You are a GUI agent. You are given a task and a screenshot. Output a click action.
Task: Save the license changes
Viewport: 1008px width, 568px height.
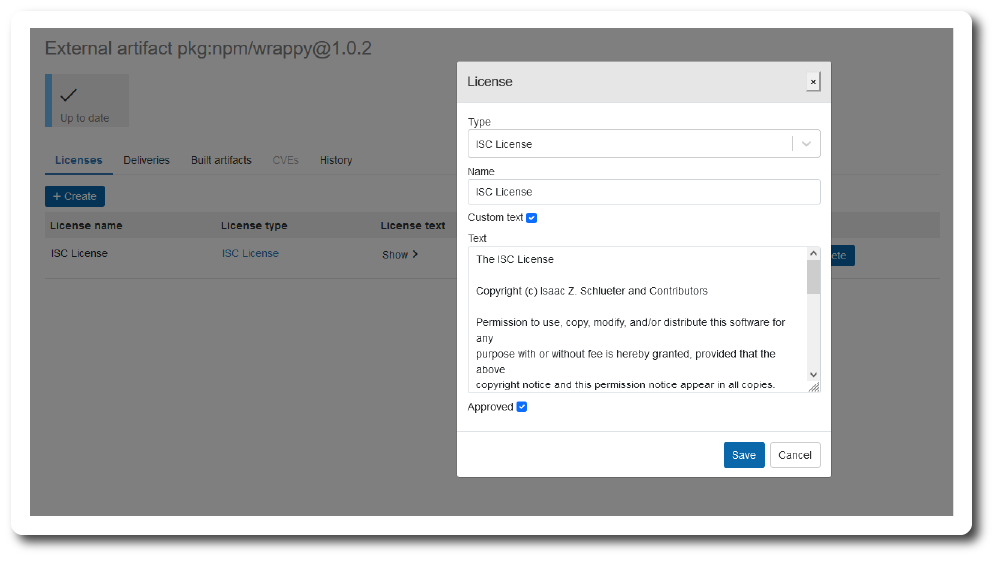pyautogui.click(x=744, y=455)
